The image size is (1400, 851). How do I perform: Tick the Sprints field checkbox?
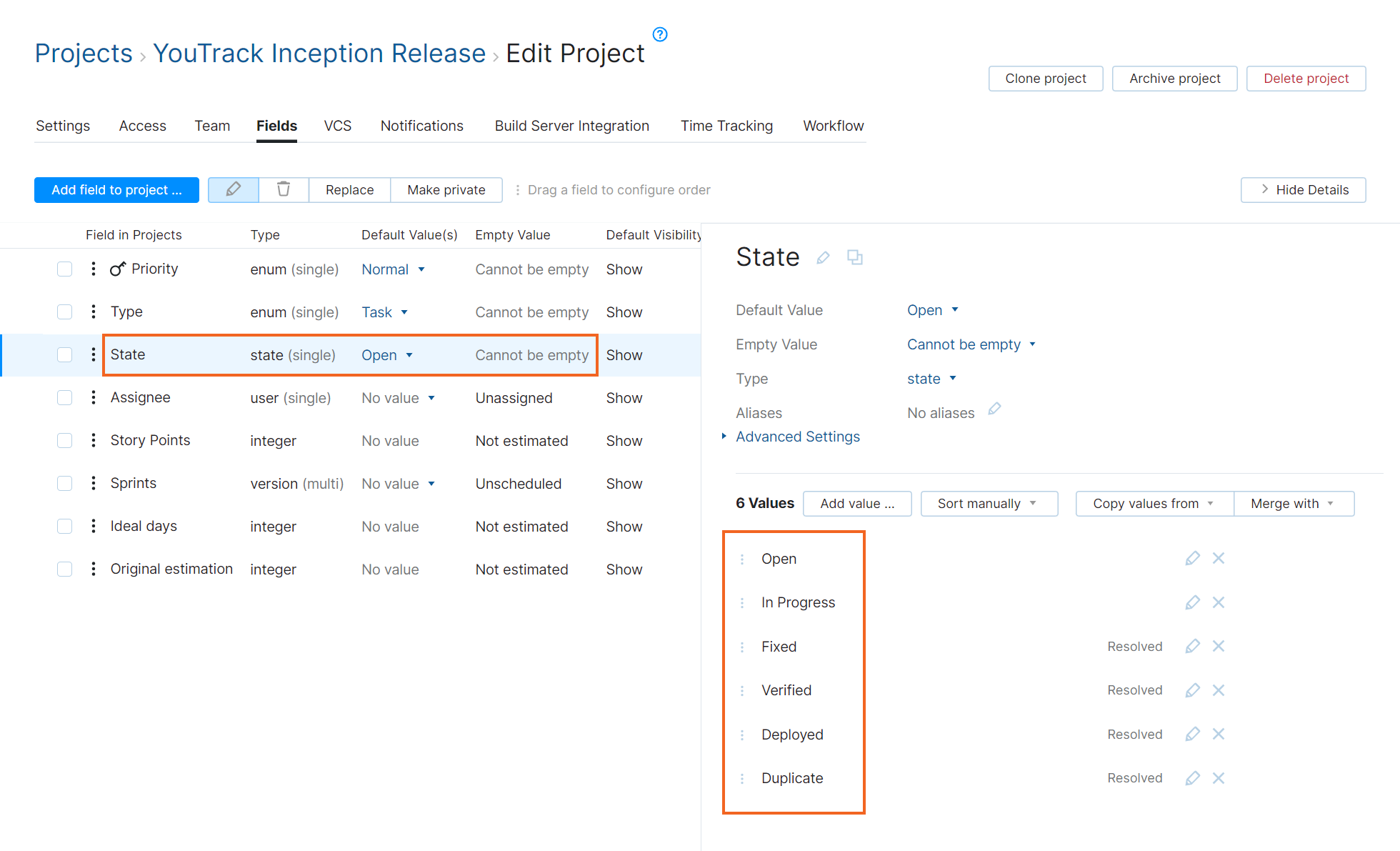(x=65, y=484)
